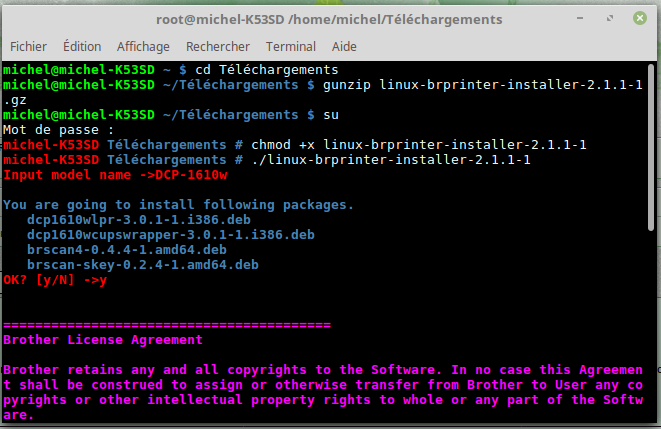This screenshot has width=661, height=429.
Task: Open the Rechercher menu
Action: coord(218,46)
